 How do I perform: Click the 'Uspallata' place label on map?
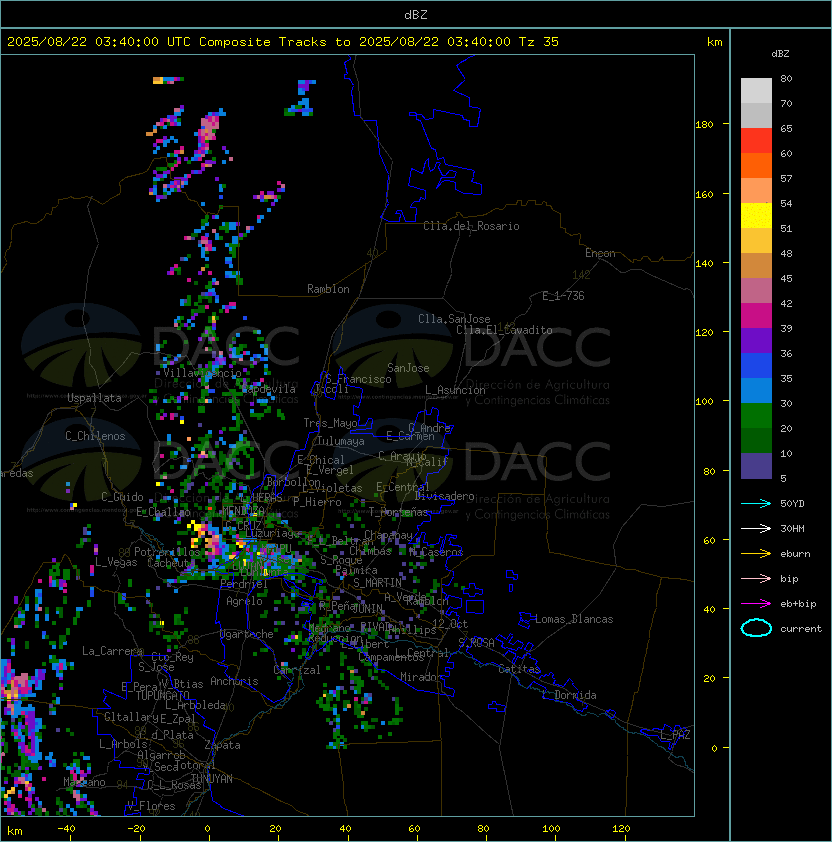pos(94,398)
